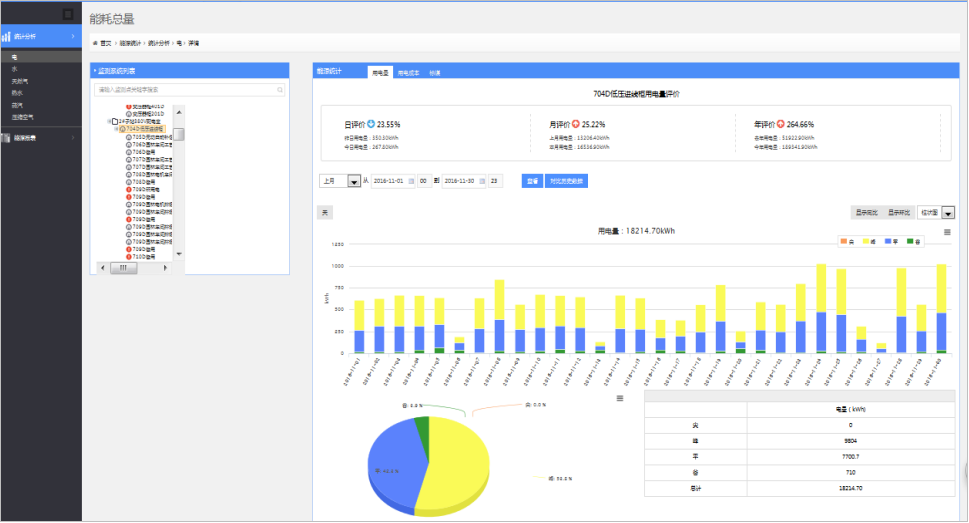Open pie chart hamburger export menu
969x523 pixels.
[620, 399]
